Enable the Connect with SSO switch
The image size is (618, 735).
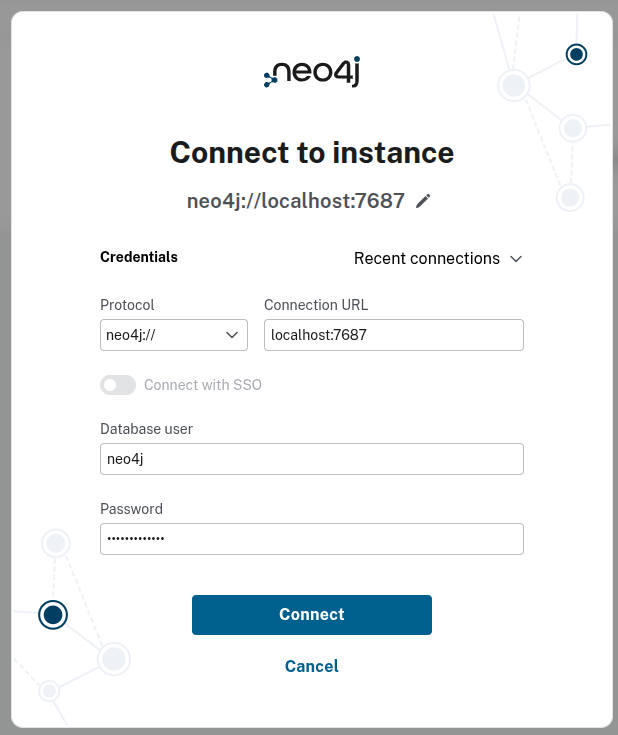(117, 385)
